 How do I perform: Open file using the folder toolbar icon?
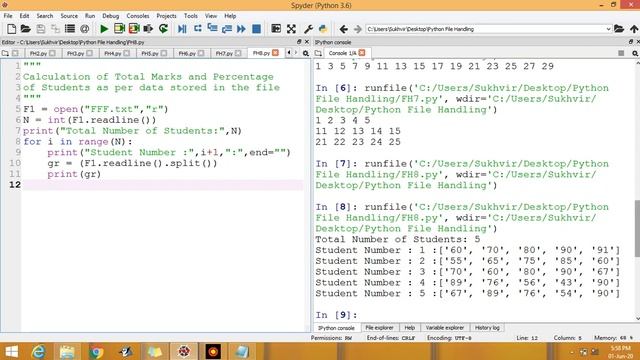click(26, 29)
